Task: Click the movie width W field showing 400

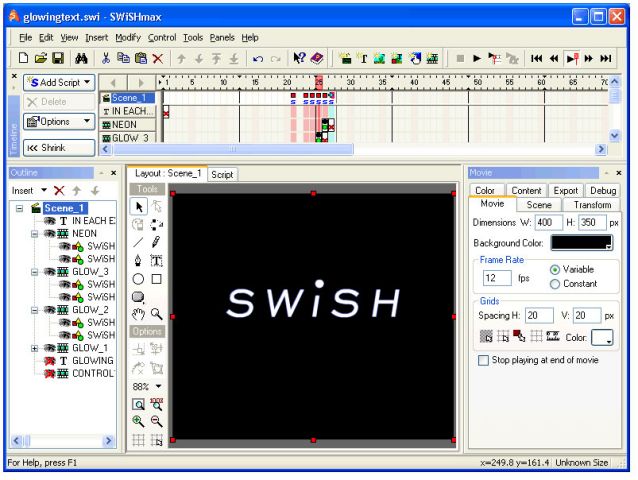Action: click(x=548, y=223)
